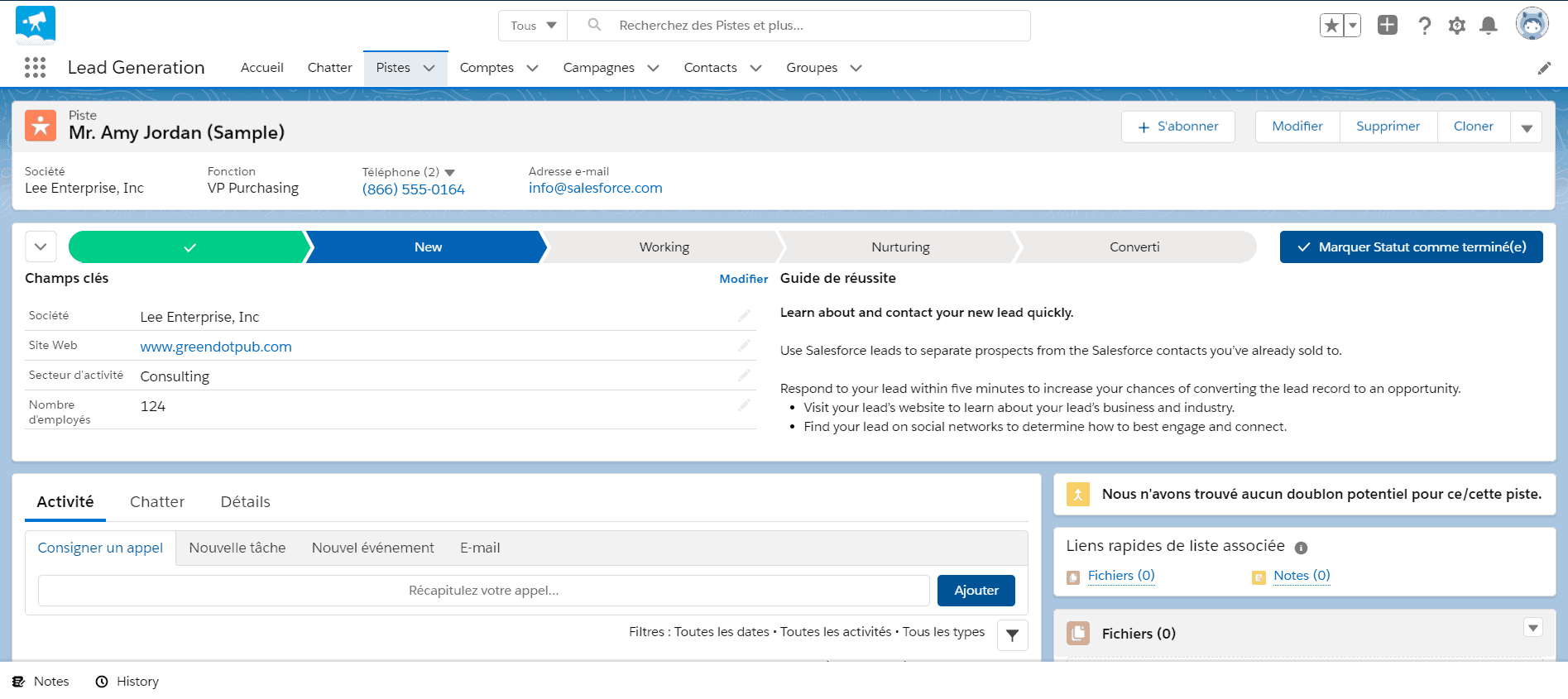Expand the favorites list arrow
The width and height of the screenshot is (1568, 699).
[1352, 26]
